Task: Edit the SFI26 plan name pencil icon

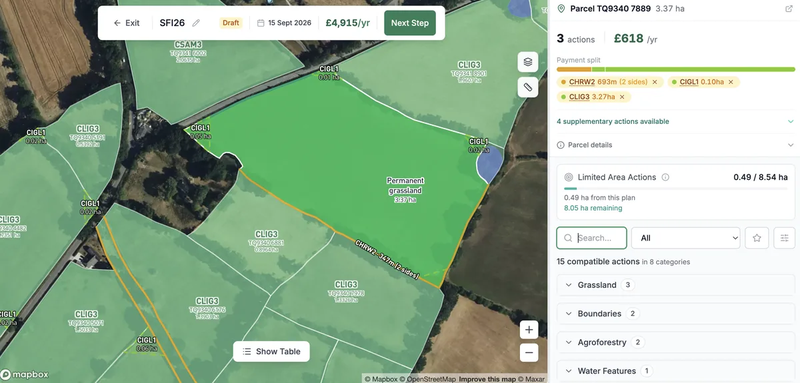Action: 196,23
